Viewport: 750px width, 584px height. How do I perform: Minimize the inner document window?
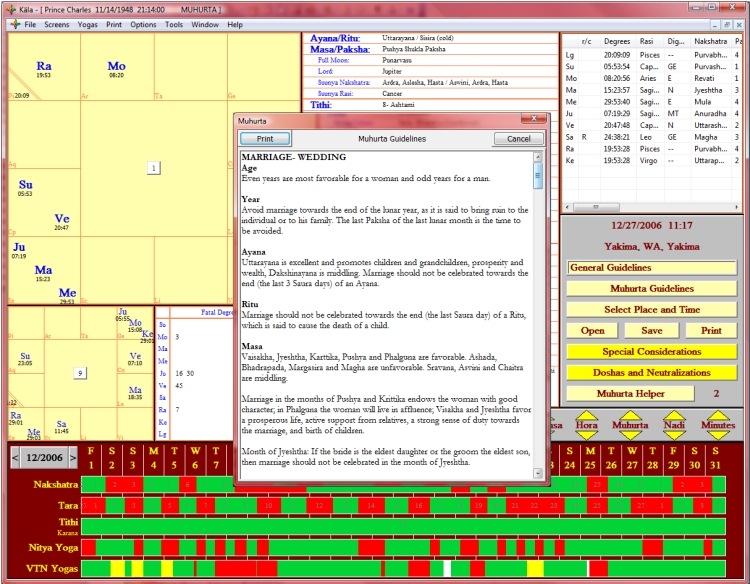716,24
